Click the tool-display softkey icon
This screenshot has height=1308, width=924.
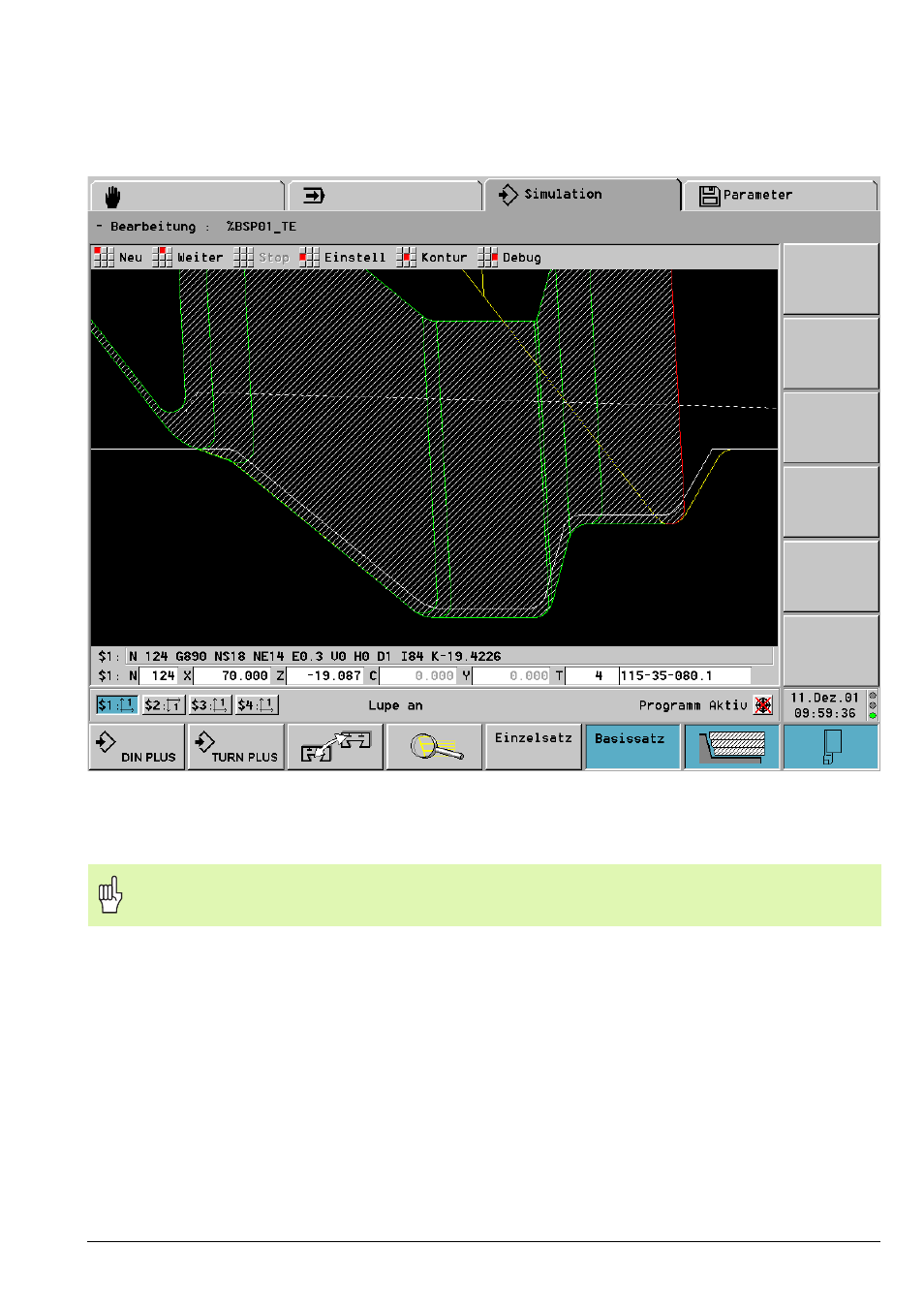(x=831, y=747)
